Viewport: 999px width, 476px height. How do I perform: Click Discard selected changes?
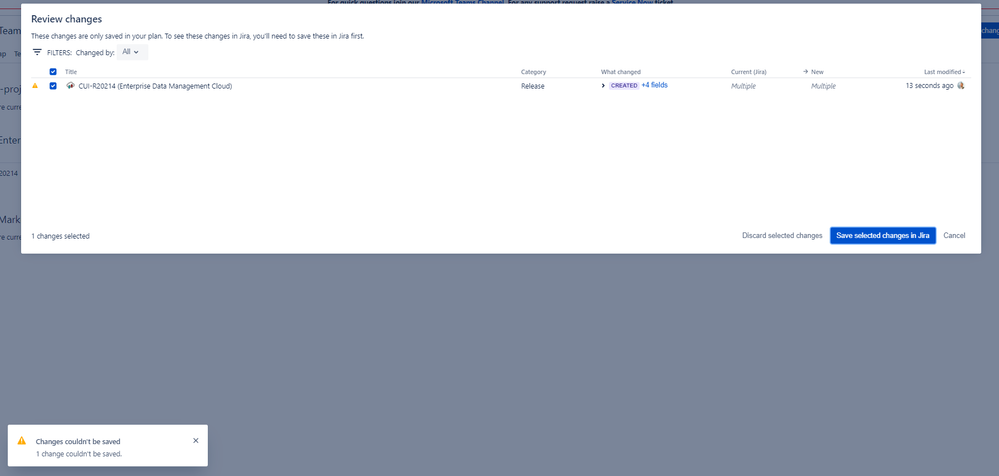tap(782, 236)
